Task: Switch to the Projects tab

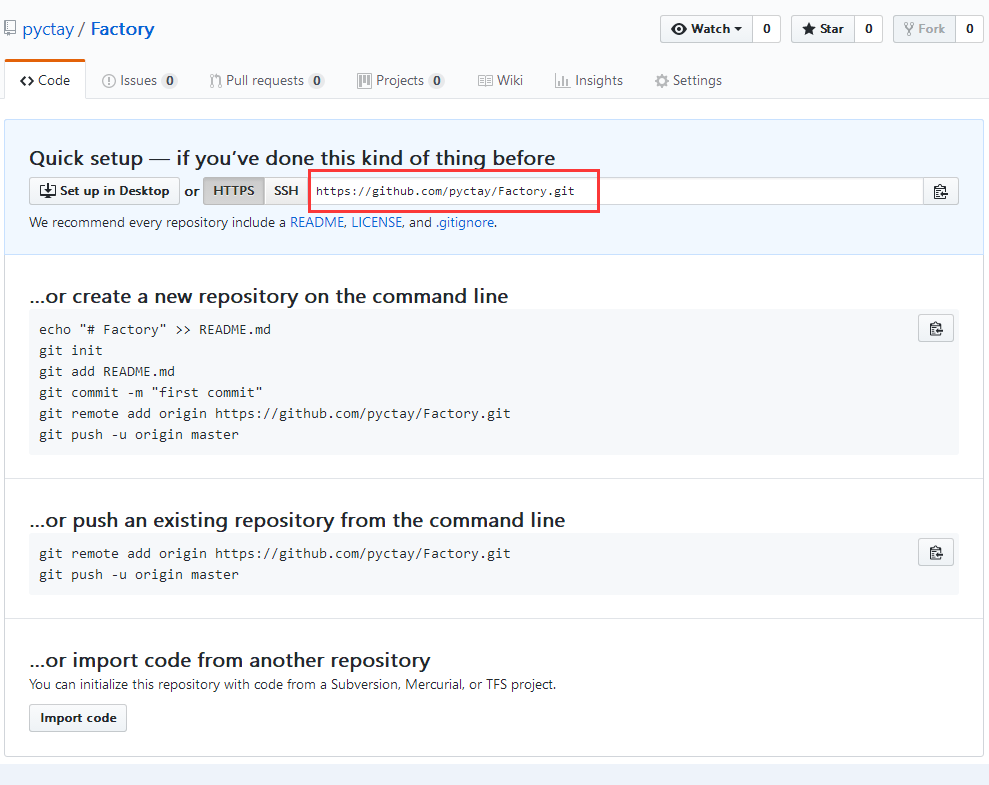Action: tap(401, 81)
